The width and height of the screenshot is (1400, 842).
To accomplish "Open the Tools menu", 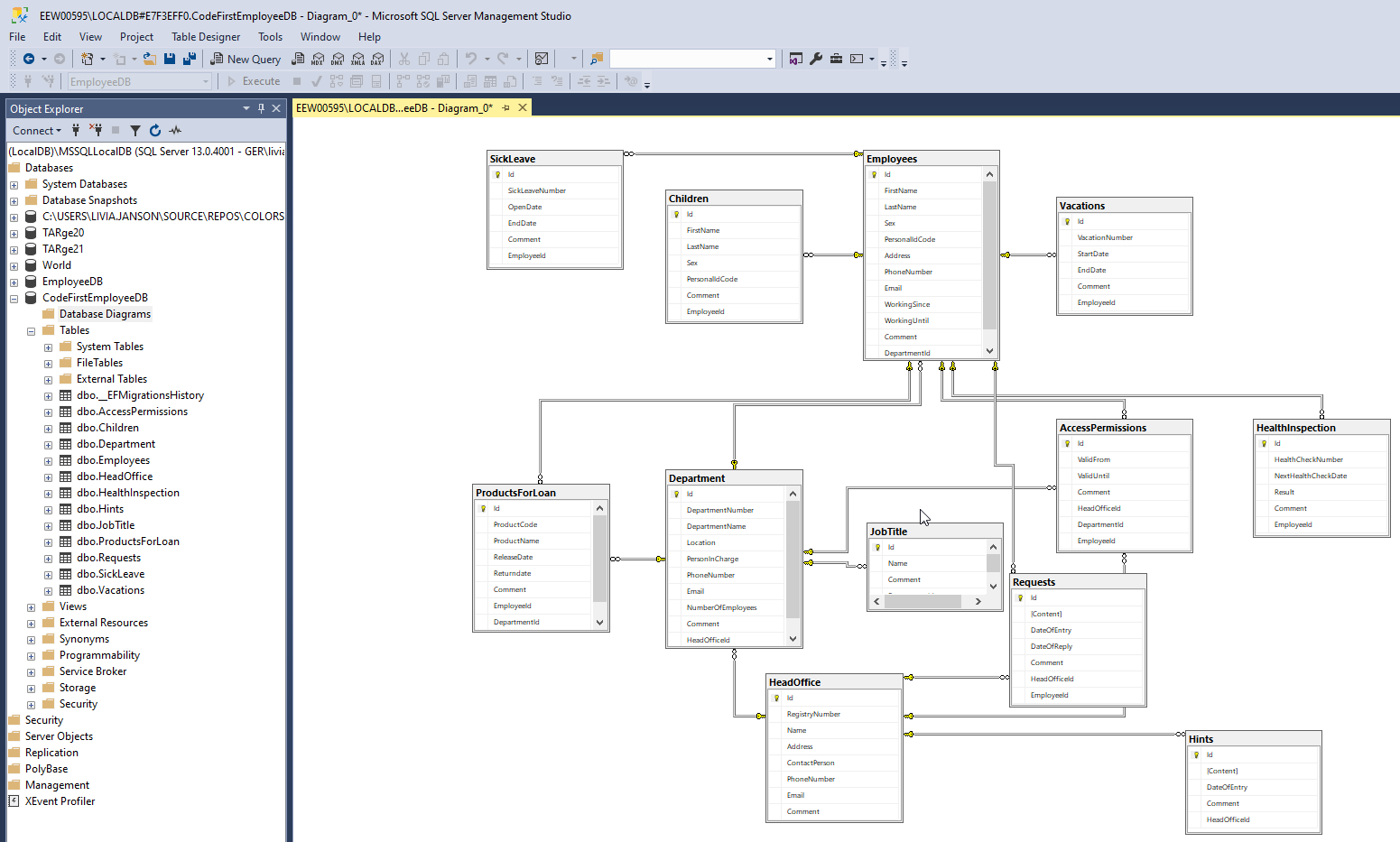I will click(270, 37).
